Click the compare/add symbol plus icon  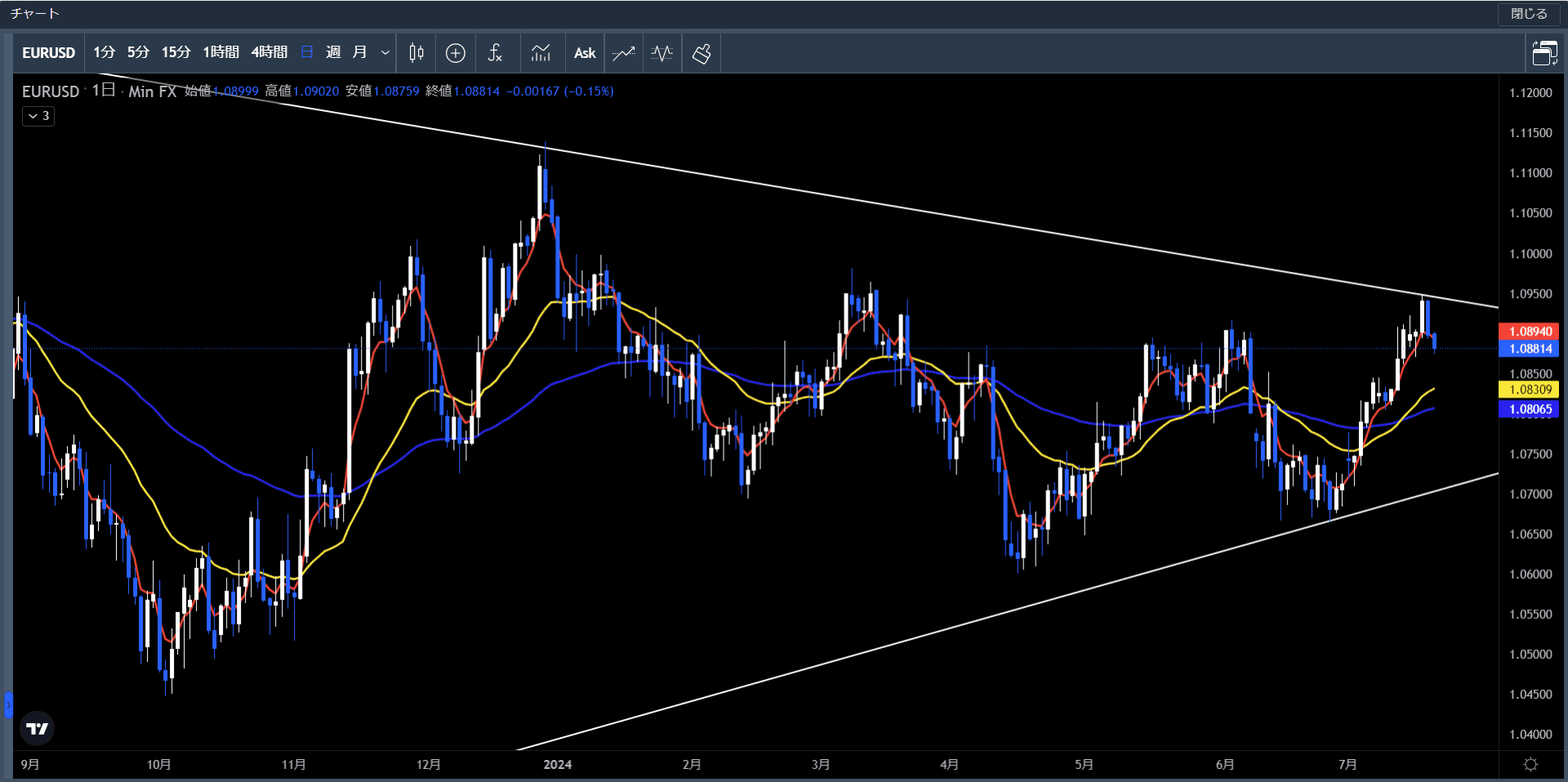click(x=456, y=53)
